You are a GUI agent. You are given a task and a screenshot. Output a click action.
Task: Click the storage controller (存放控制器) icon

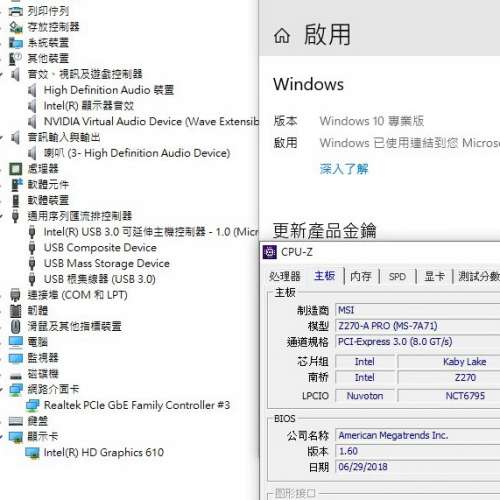coord(15,27)
